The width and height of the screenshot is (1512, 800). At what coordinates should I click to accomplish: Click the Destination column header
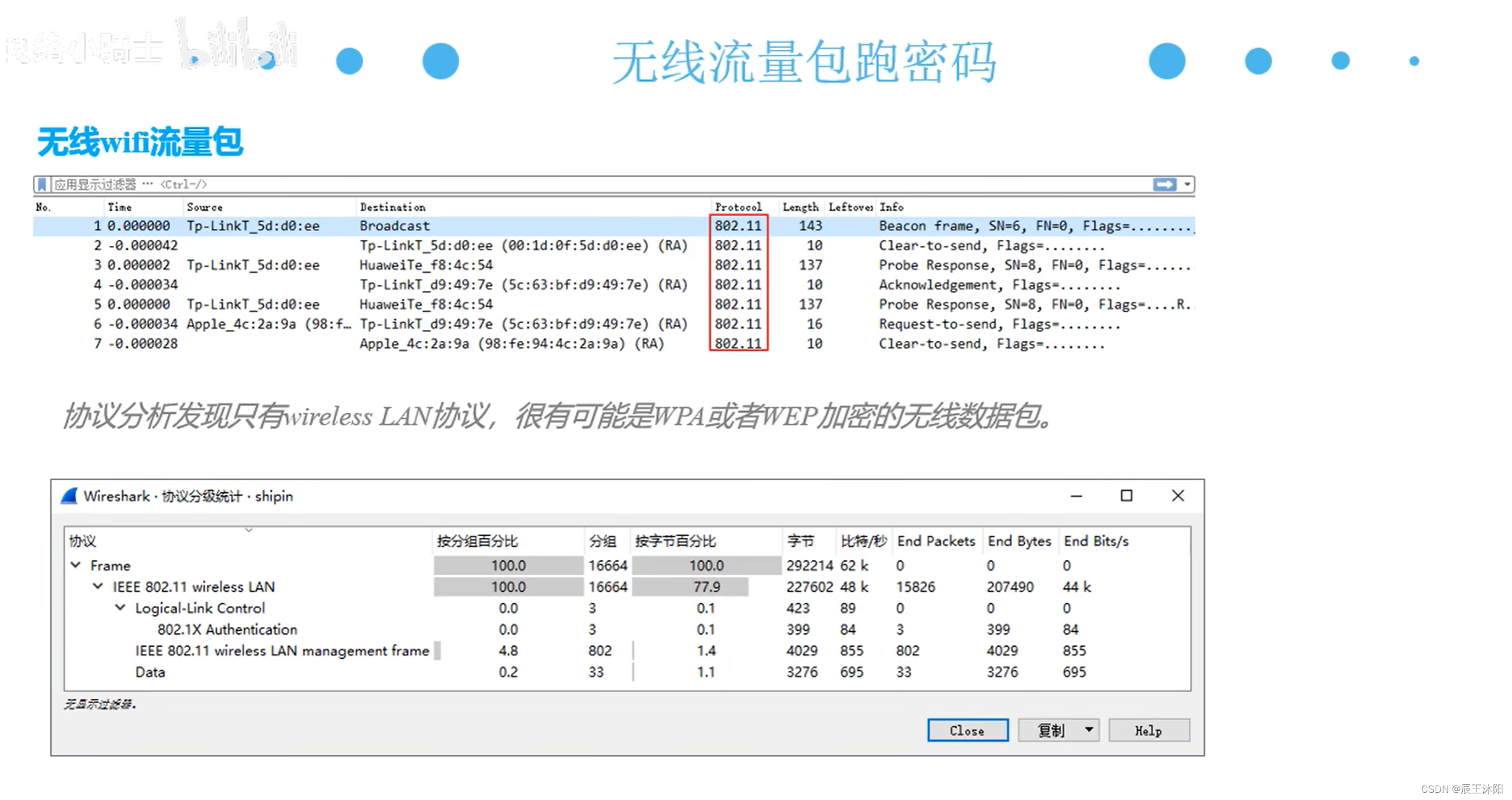pos(533,207)
